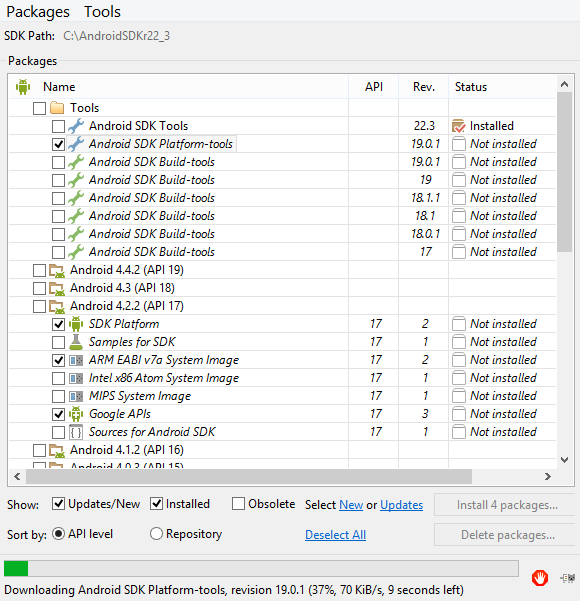
Task: Click wrench icon for Build-tools revision 17
Action: click(x=76, y=252)
